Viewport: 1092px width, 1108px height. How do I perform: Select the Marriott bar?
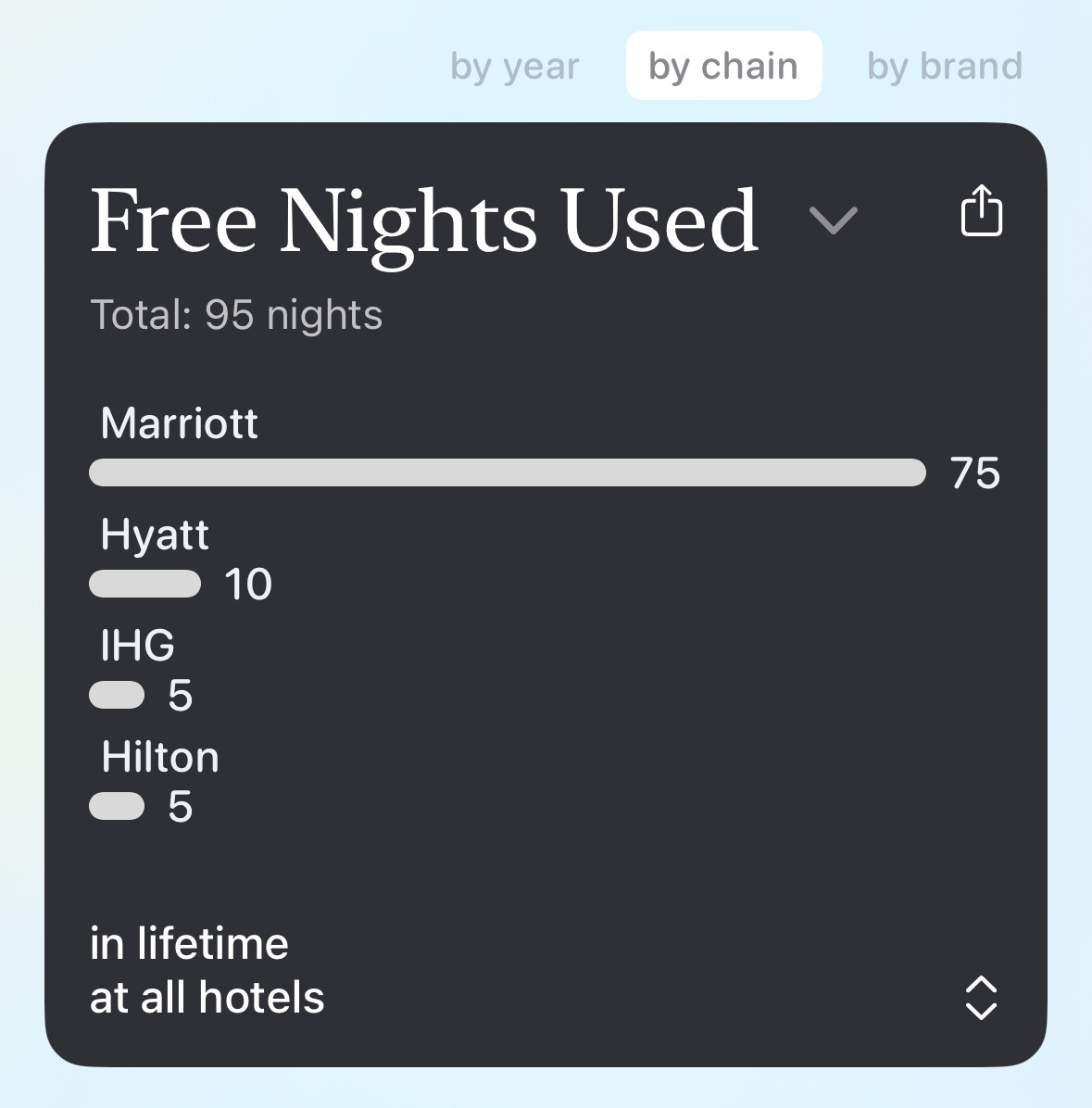(508, 472)
